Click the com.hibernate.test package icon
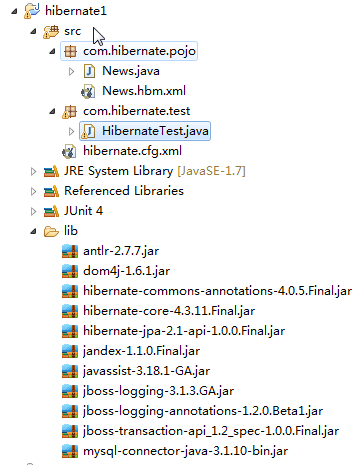This screenshot has height=465, width=362. click(x=70, y=111)
